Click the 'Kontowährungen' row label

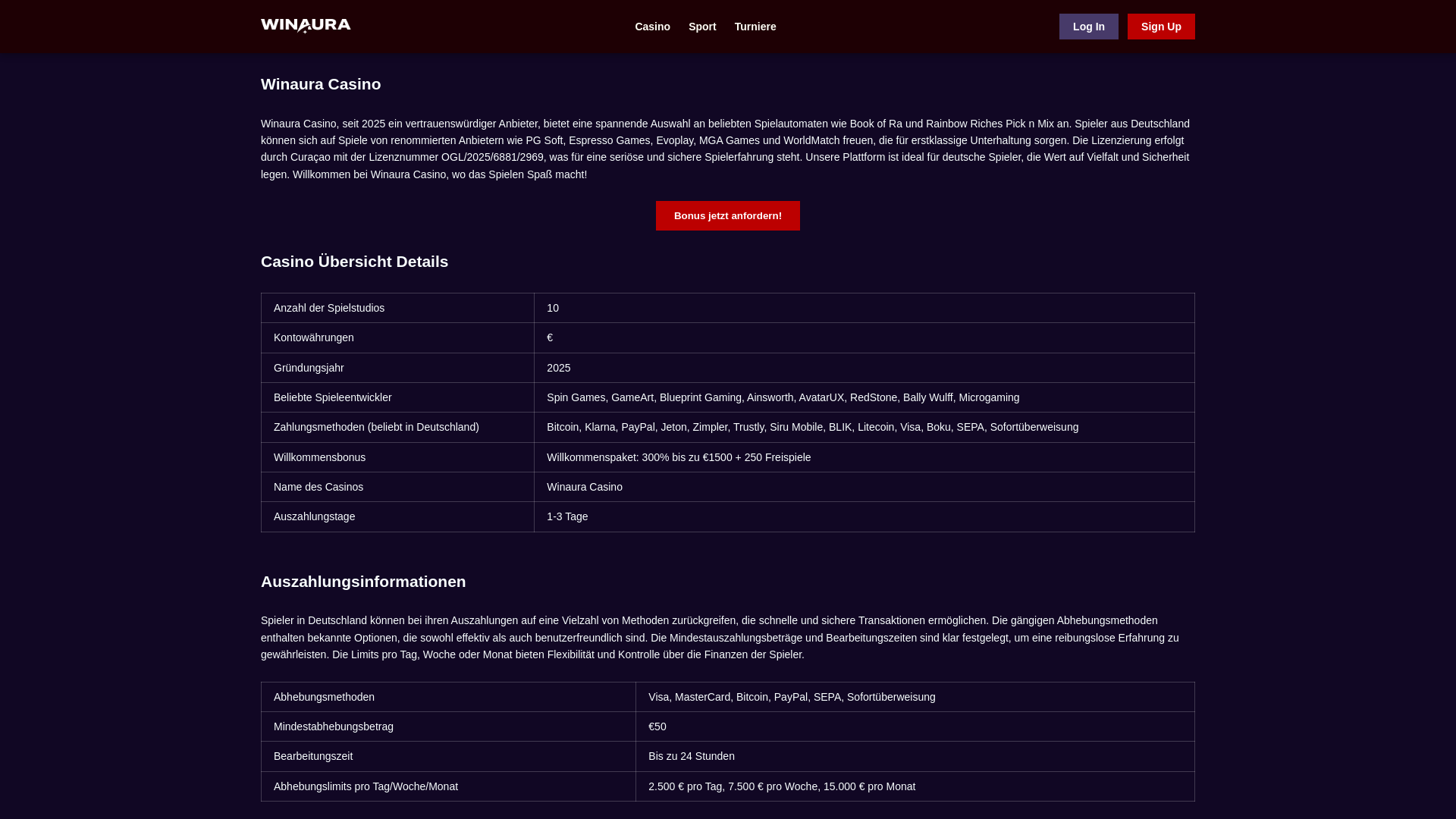(x=397, y=337)
